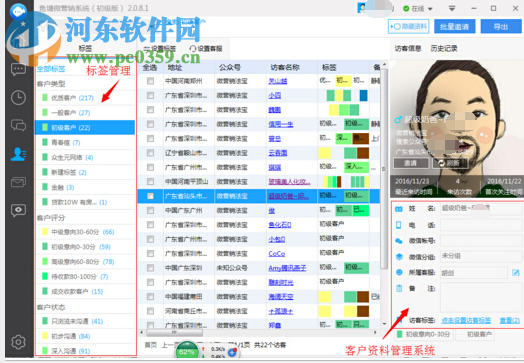Click the 微信帐号 input field
Screen dimensions: 524x363
[x=481, y=241]
